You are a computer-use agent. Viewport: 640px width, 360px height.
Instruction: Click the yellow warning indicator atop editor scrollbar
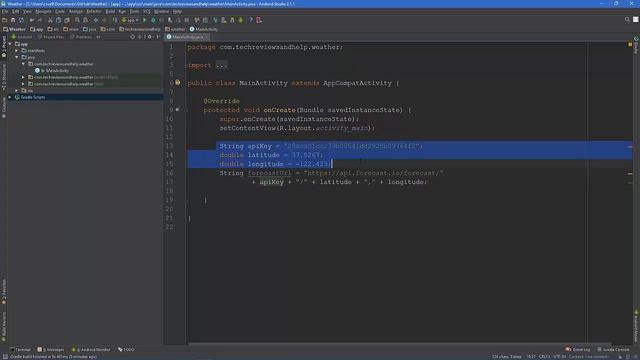pos(630,44)
